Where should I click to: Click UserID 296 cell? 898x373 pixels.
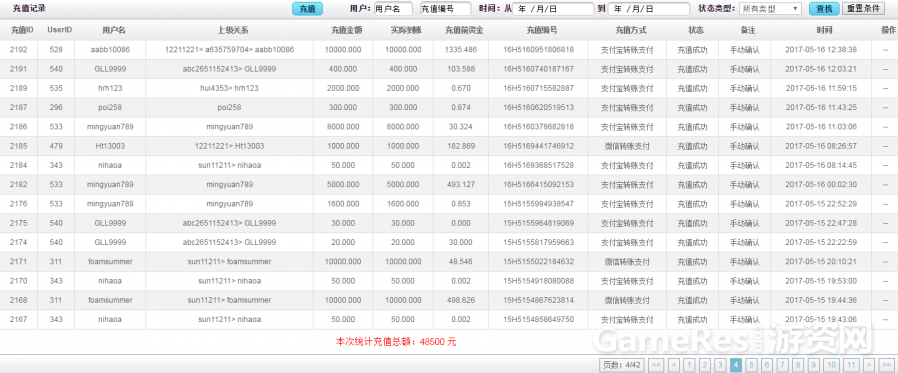(56, 107)
